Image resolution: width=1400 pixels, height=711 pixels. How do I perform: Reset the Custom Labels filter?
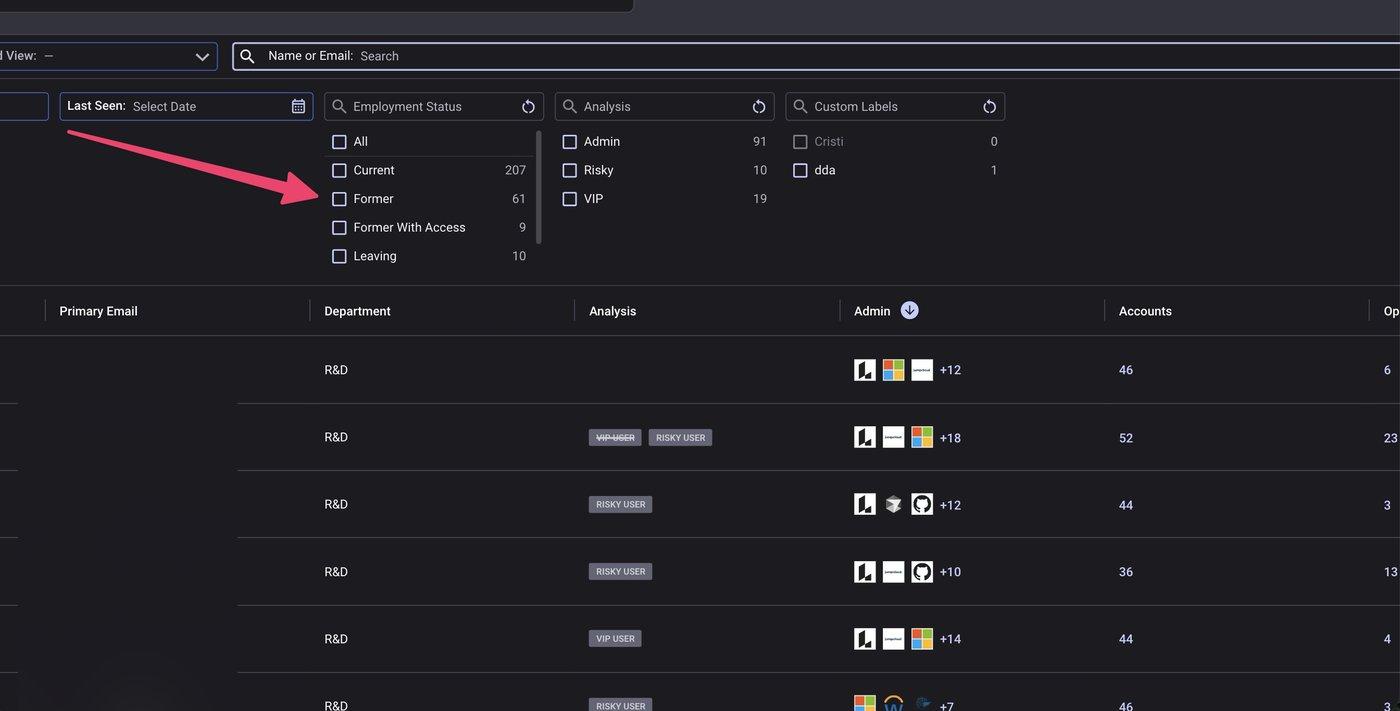[x=989, y=106]
